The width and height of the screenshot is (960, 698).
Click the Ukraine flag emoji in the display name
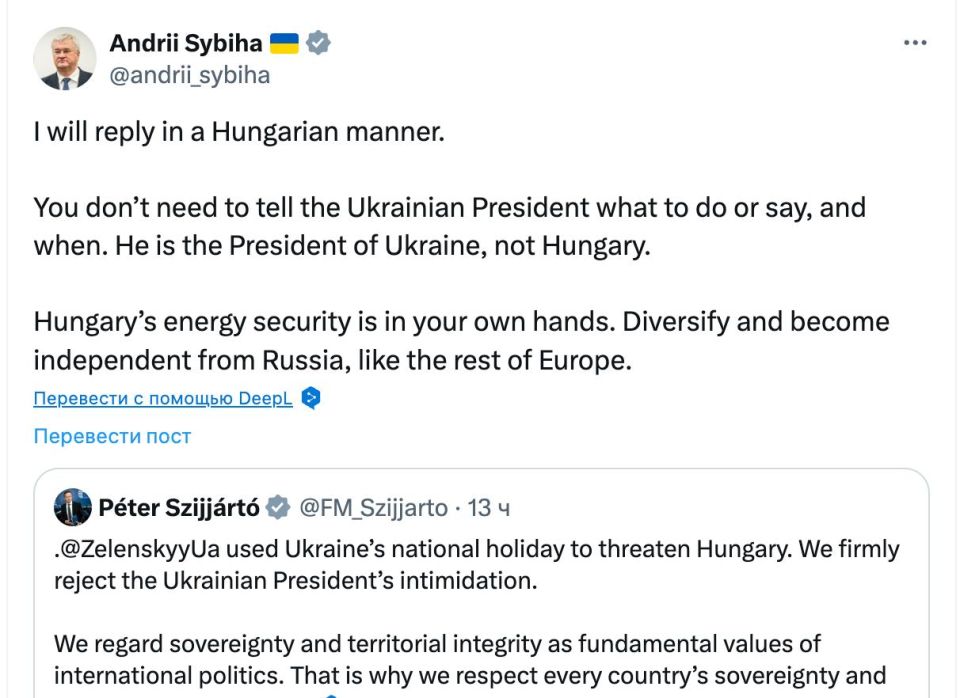click(x=284, y=42)
